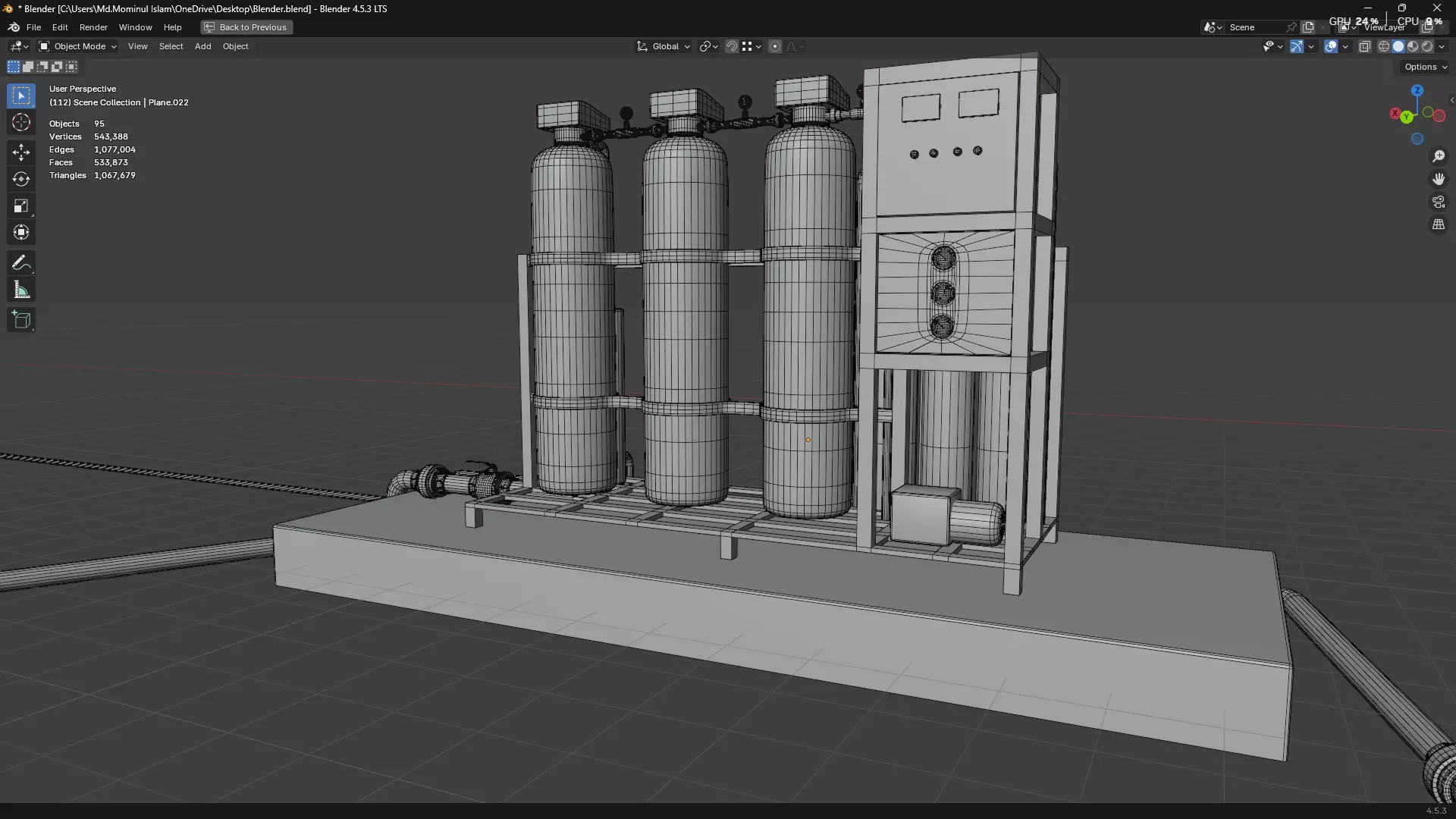Viewport: 1456px width, 819px height.
Task: Open the viewport Object menu
Action: [x=235, y=46]
